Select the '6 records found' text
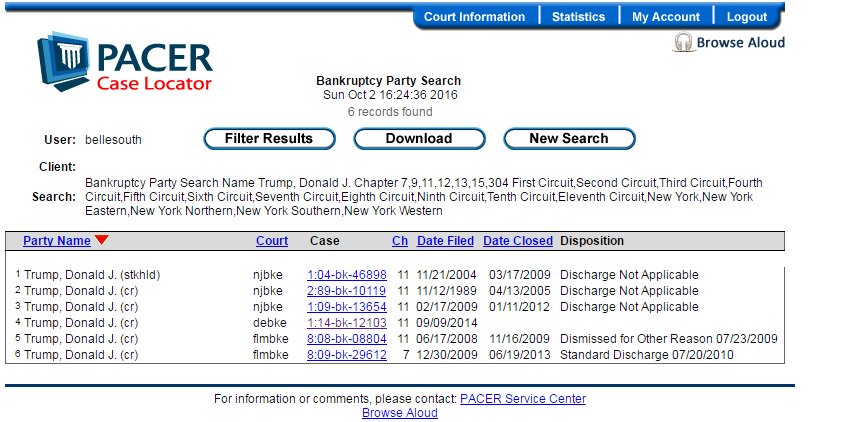Screen dimensions: 854x422 click(390, 112)
